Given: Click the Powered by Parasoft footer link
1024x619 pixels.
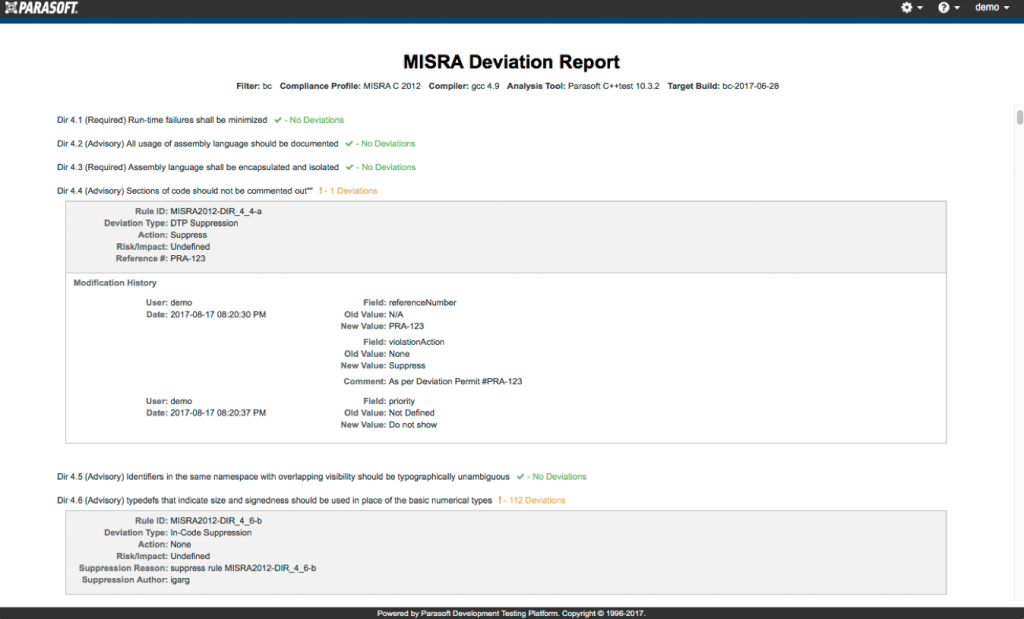Looking at the screenshot, I should [512, 613].
